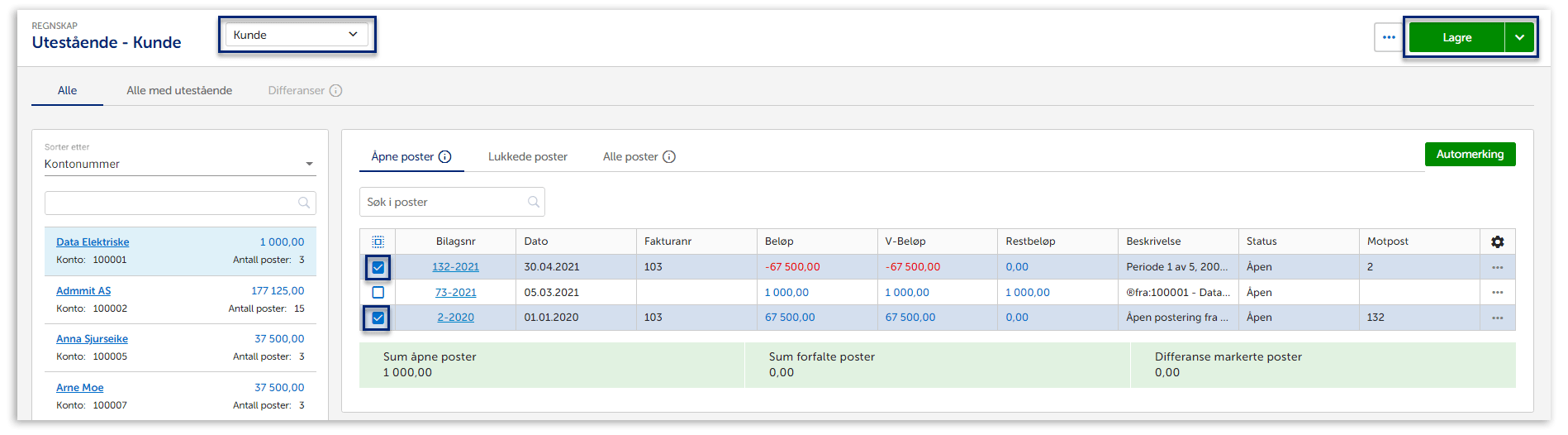Click info icon beside Alle poster
1568x435 pixels.
coord(669,157)
